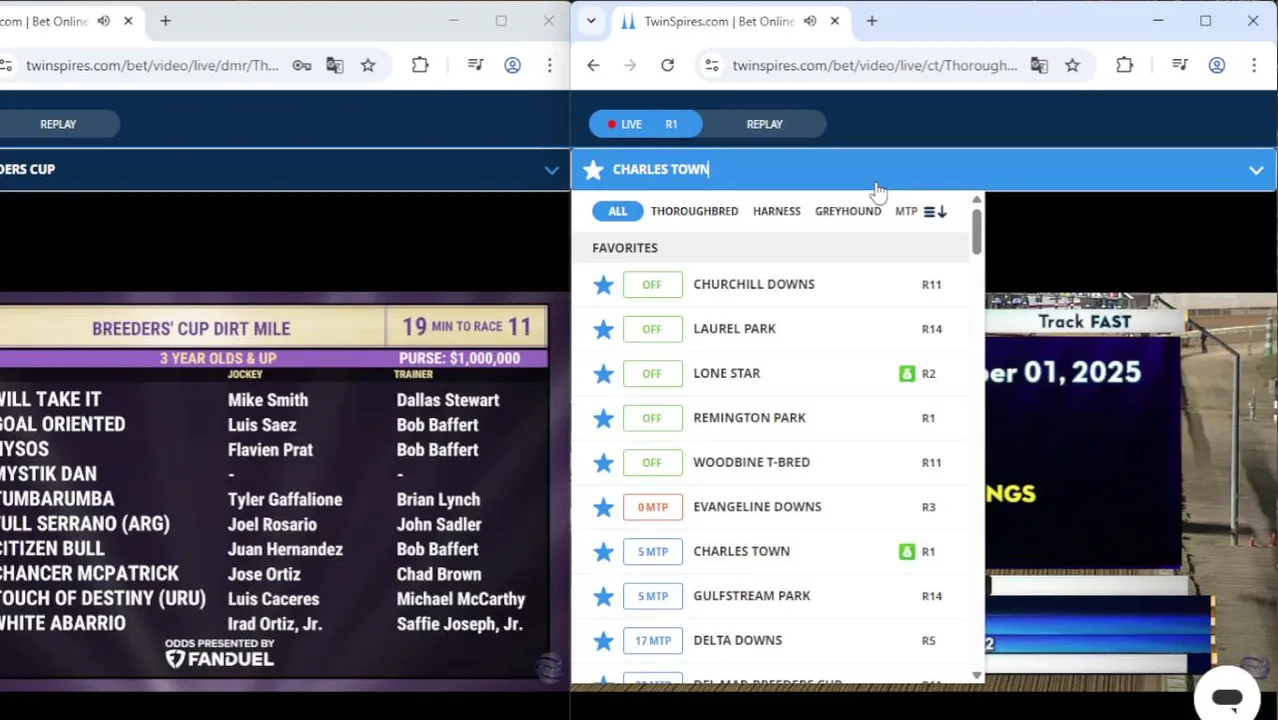Screen dimensions: 1278x720
Task: Switch to Replay tab in right window
Action: (764, 124)
